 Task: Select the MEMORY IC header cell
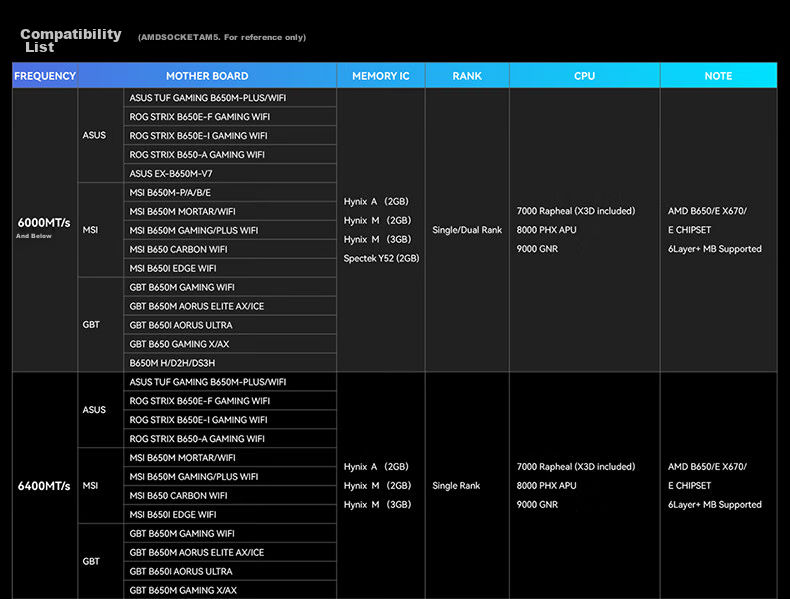(x=381, y=76)
